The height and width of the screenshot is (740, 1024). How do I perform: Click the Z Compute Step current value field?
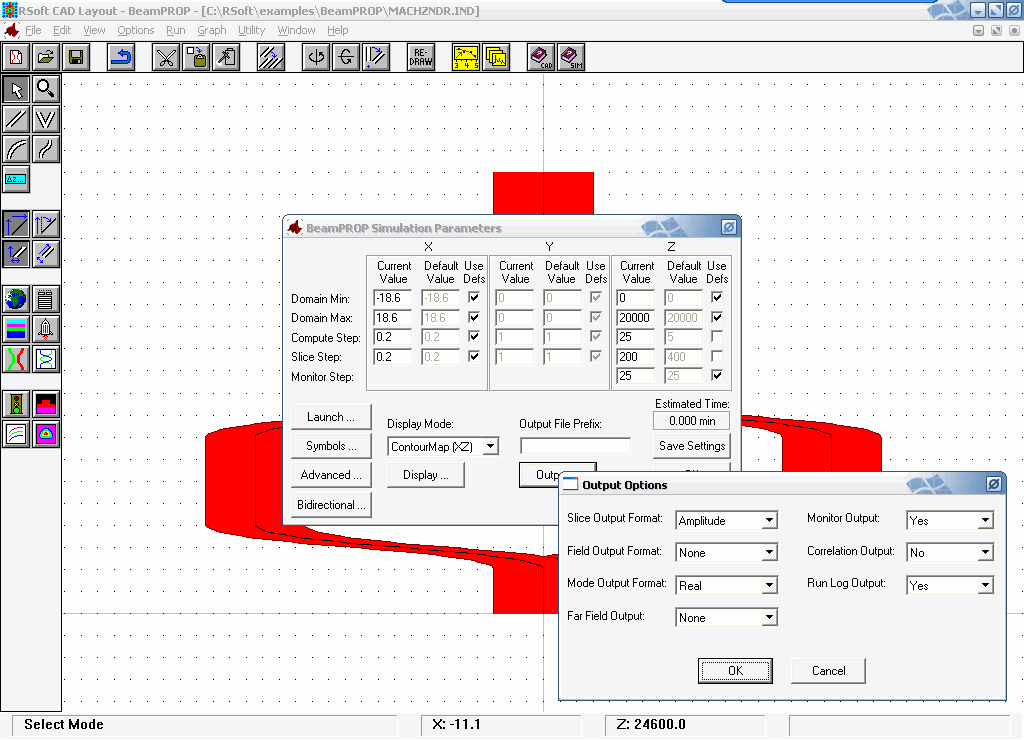(635, 337)
